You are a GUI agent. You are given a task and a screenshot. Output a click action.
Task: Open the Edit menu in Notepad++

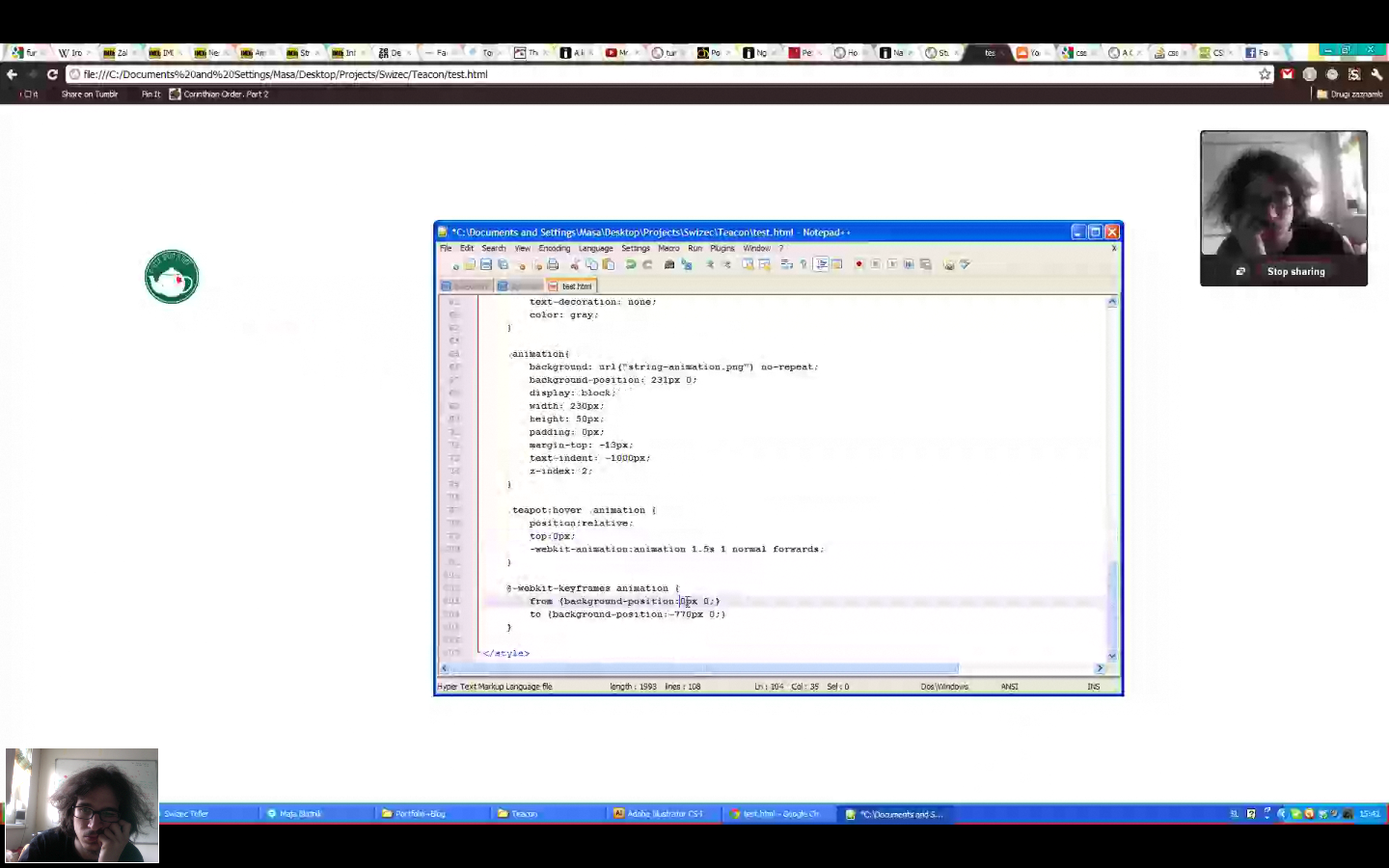pos(467,248)
